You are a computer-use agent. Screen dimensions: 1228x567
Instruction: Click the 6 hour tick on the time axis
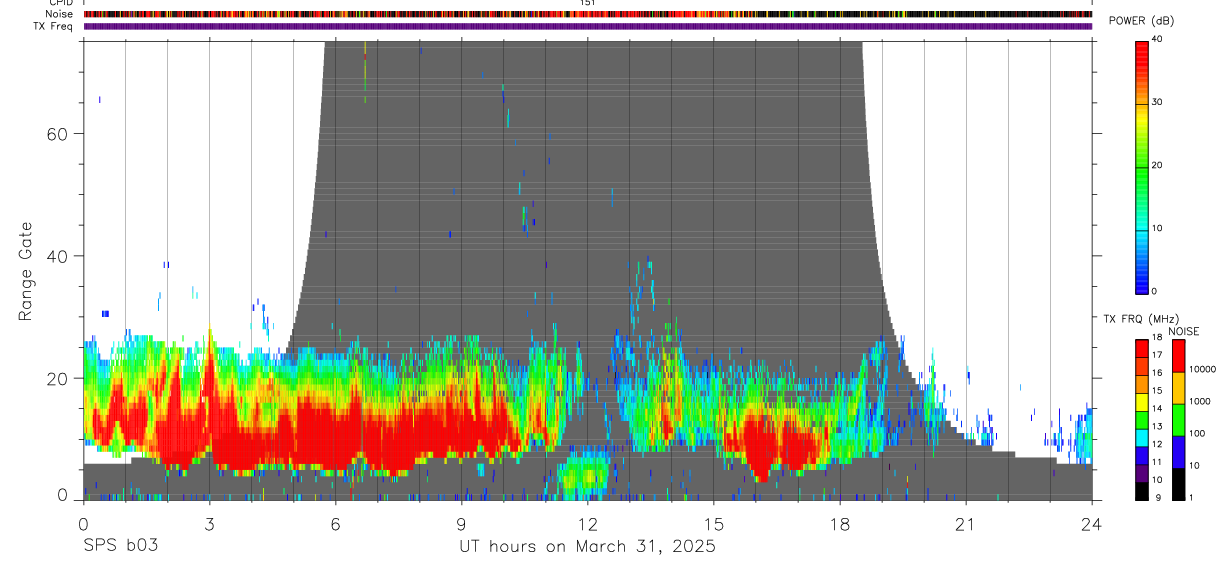tap(335, 524)
